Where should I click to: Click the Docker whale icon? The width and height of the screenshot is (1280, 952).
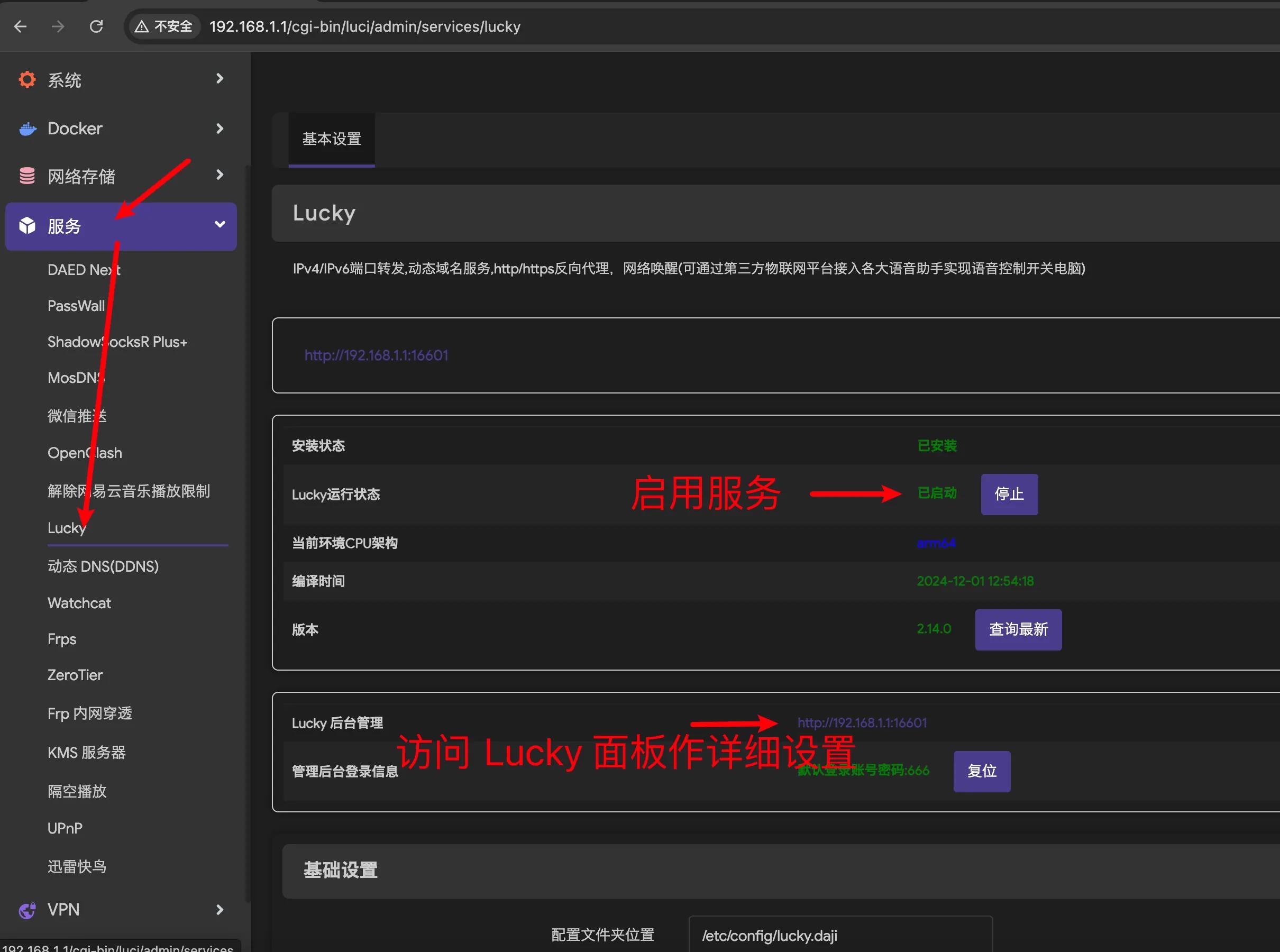click(28, 129)
